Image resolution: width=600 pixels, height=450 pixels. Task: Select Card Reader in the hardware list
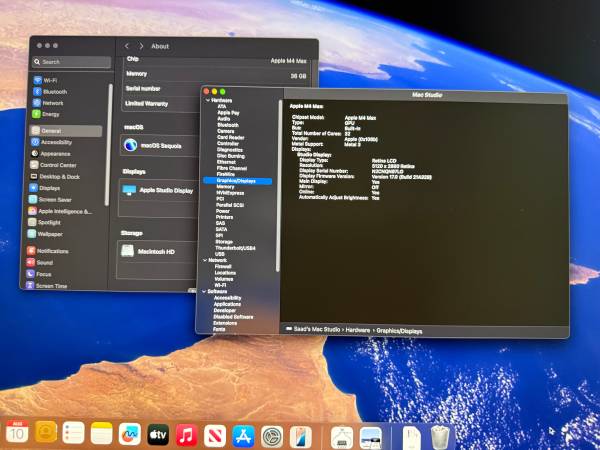click(x=231, y=137)
